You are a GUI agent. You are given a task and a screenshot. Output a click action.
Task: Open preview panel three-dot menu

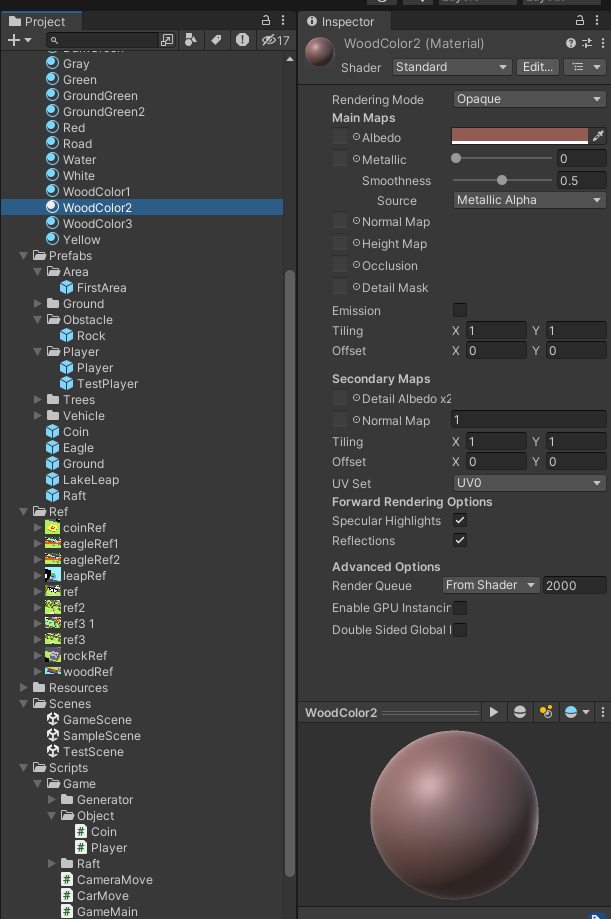click(603, 712)
